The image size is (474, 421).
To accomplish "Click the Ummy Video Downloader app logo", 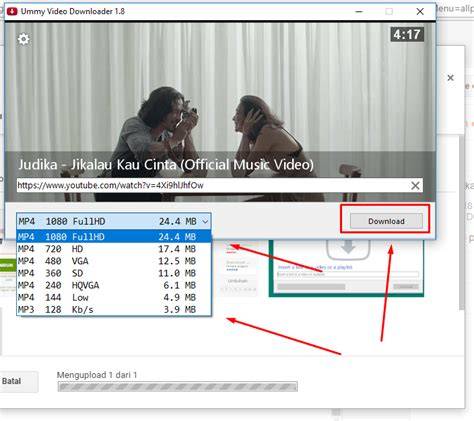I will [x=12, y=11].
